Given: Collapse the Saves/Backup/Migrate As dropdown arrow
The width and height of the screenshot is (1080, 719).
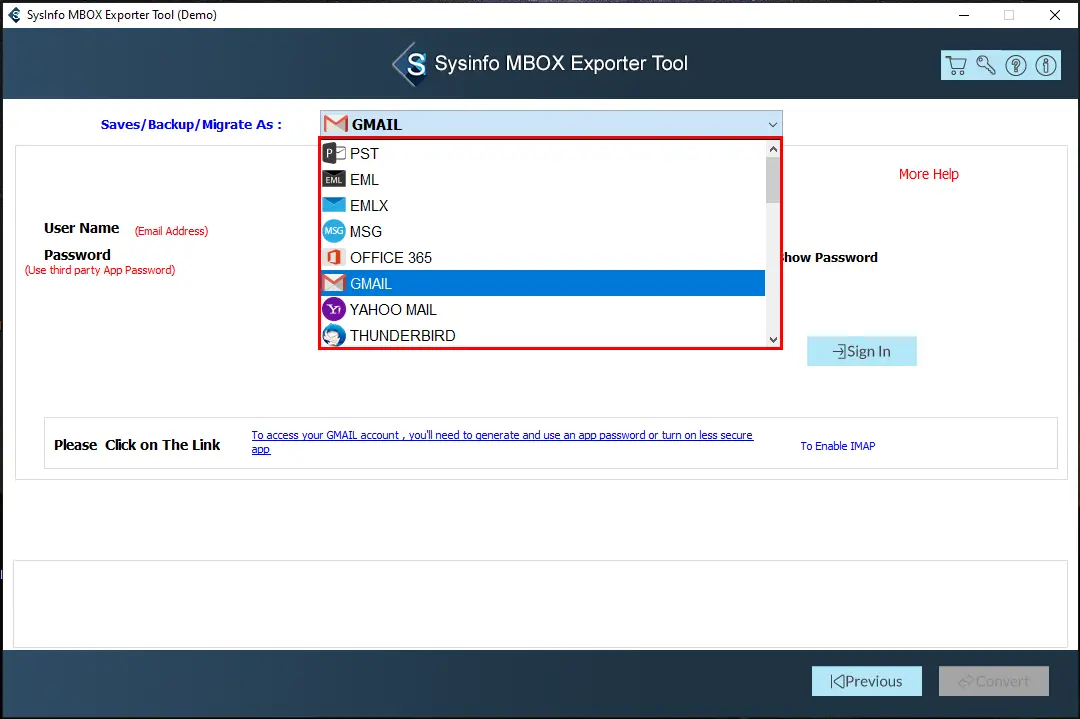Looking at the screenshot, I should pyautogui.click(x=772, y=125).
